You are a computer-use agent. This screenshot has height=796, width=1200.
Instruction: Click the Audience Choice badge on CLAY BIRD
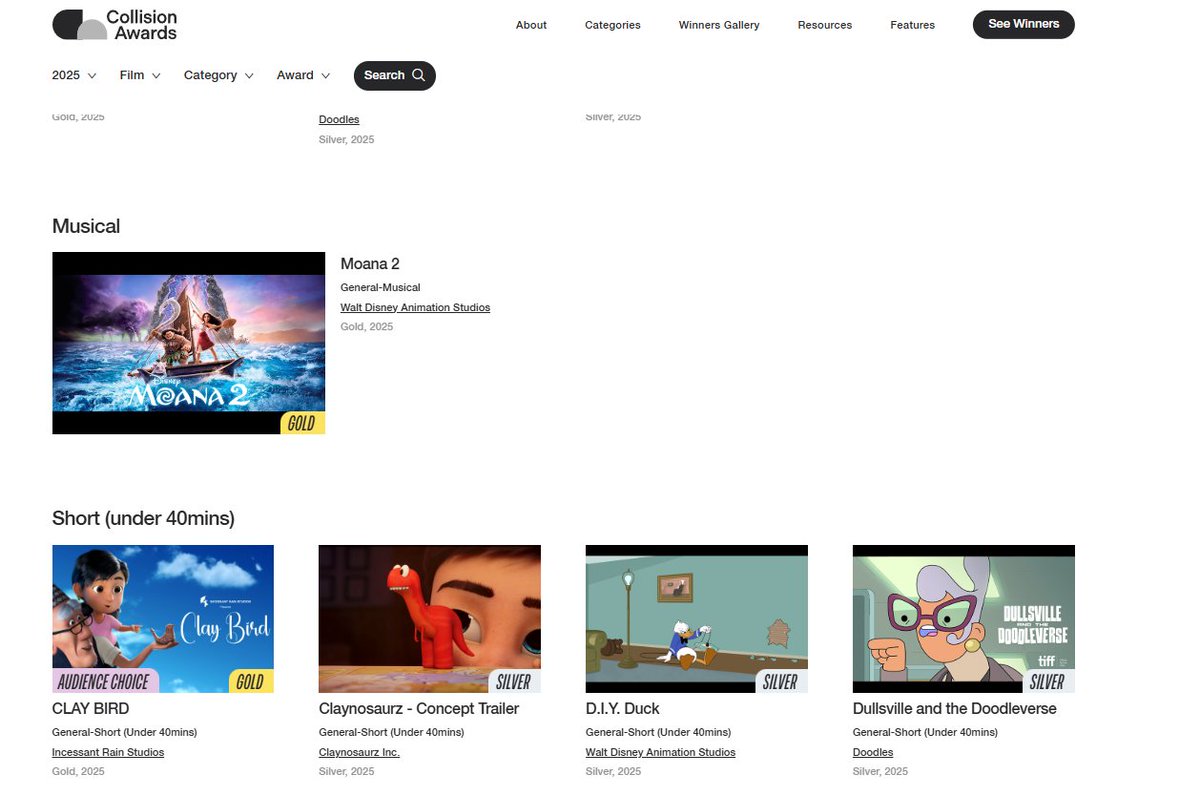104,681
